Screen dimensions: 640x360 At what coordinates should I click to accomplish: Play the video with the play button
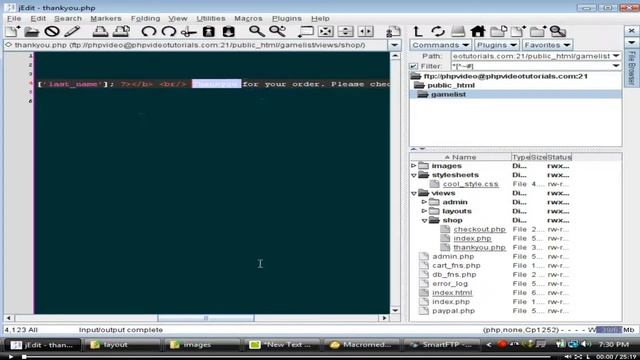tap(11, 357)
